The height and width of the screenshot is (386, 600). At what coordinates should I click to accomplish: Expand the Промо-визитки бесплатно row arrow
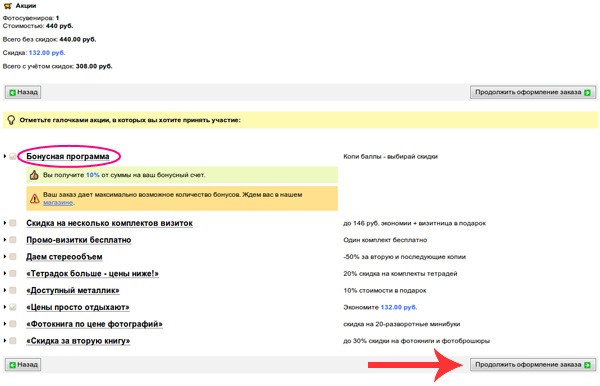coord(5,240)
